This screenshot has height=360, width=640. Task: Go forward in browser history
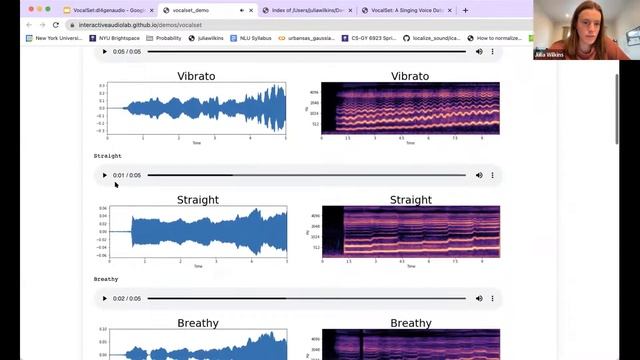(42, 25)
